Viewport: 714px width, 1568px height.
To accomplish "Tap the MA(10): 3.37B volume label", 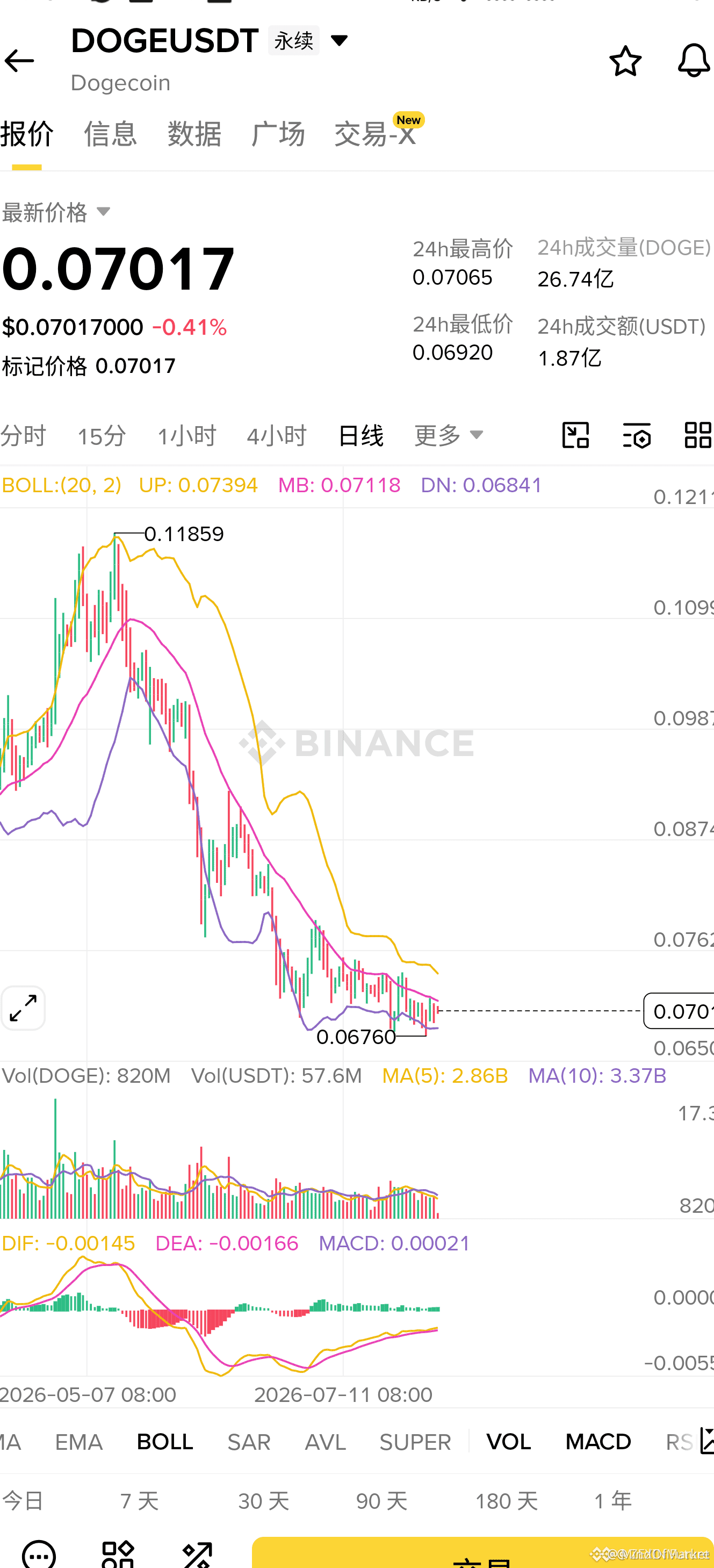I will point(597,1076).
